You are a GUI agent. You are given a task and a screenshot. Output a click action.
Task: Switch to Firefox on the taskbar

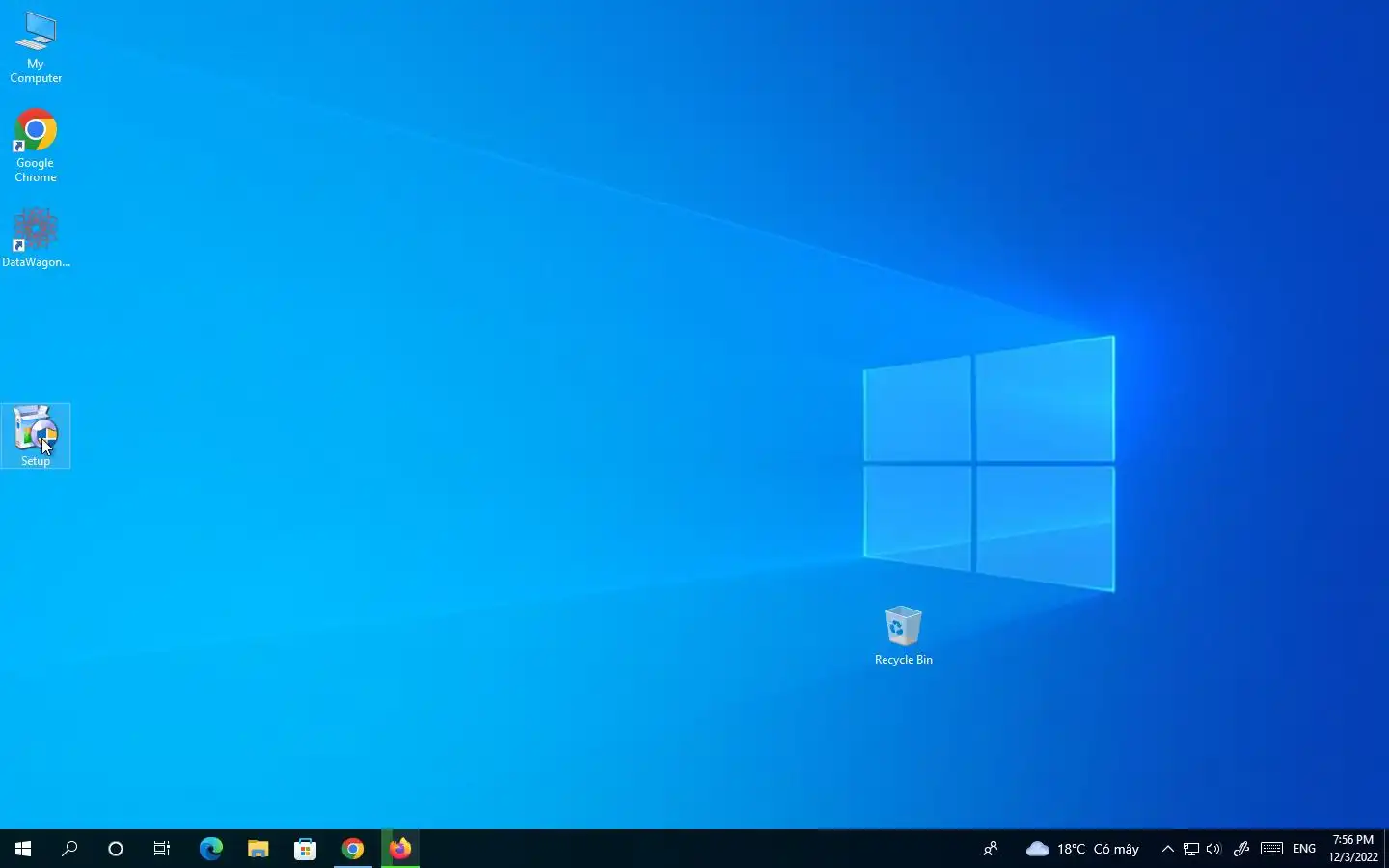click(400, 849)
